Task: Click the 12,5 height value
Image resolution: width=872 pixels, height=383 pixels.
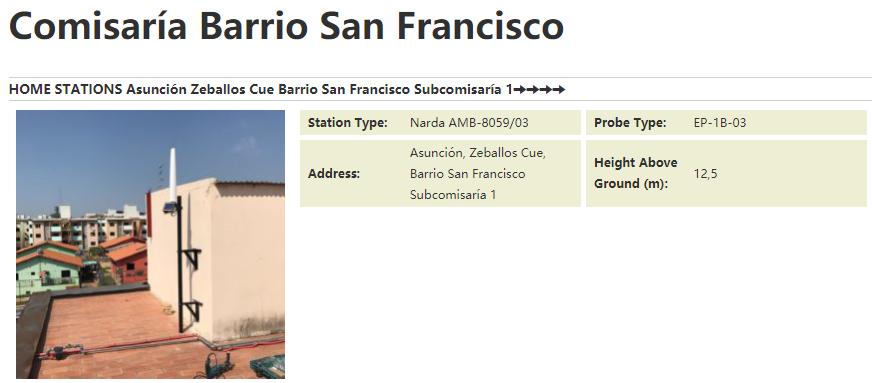Action: [705, 174]
